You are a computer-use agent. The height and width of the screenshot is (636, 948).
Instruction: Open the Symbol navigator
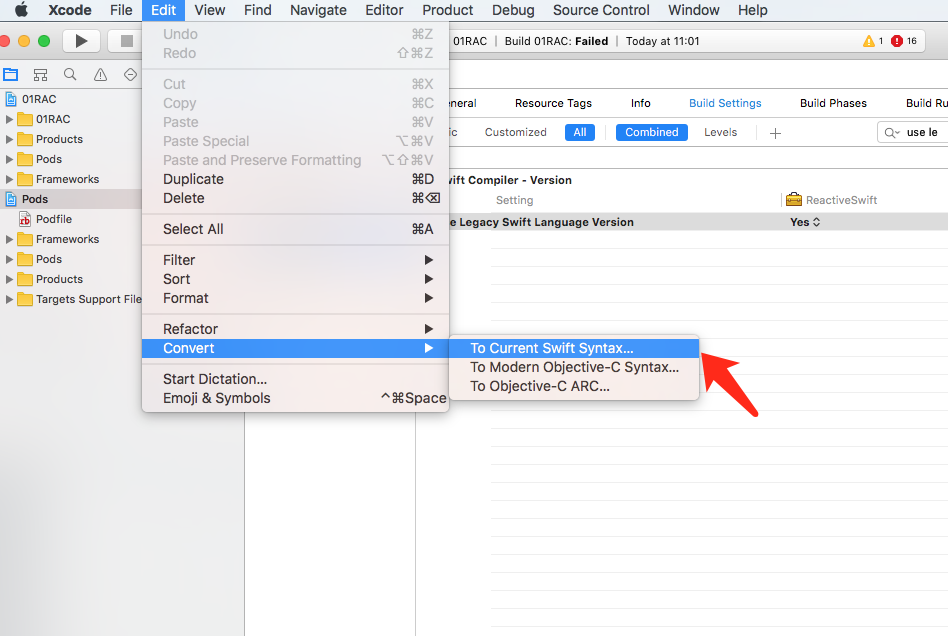point(40,74)
